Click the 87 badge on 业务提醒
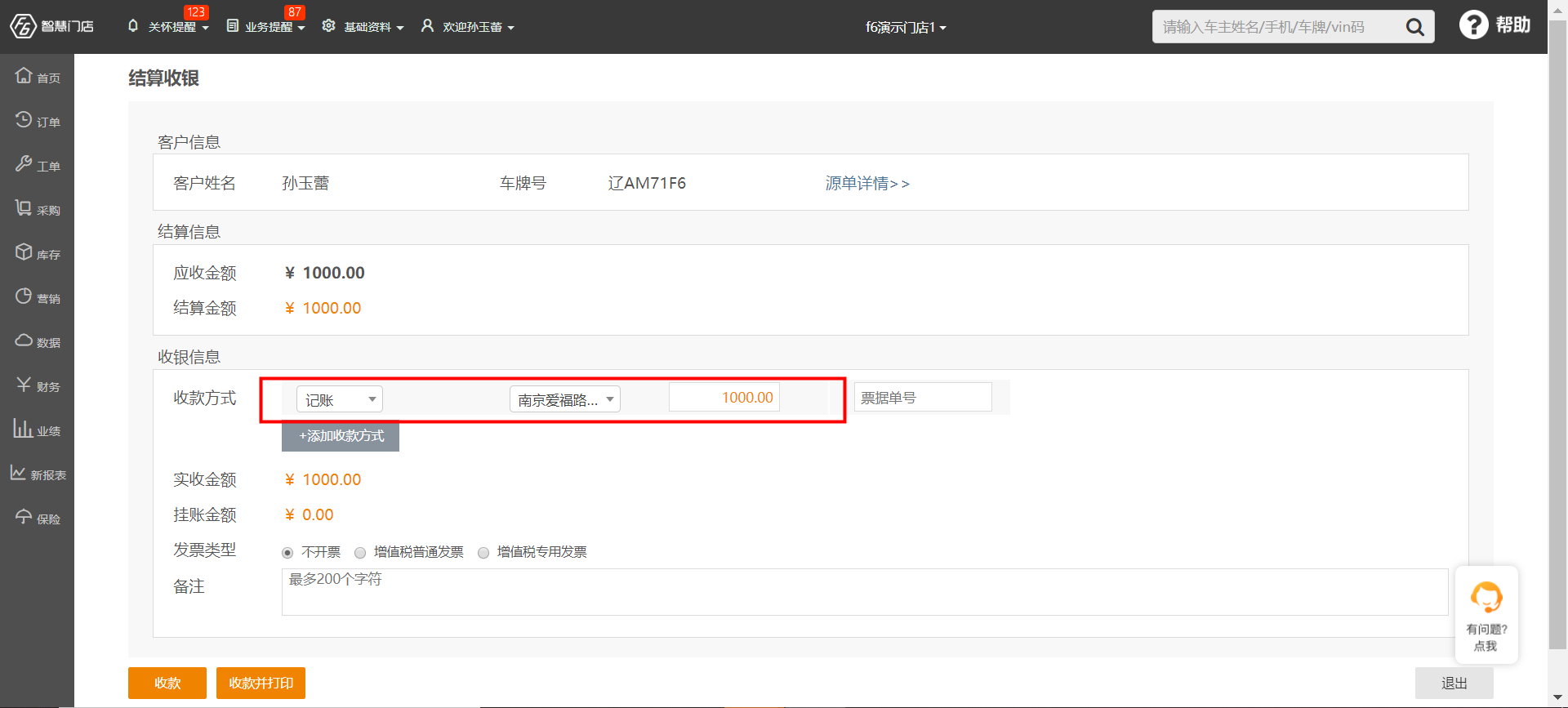This screenshot has height=708, width=1568. [x=295, y=12]
